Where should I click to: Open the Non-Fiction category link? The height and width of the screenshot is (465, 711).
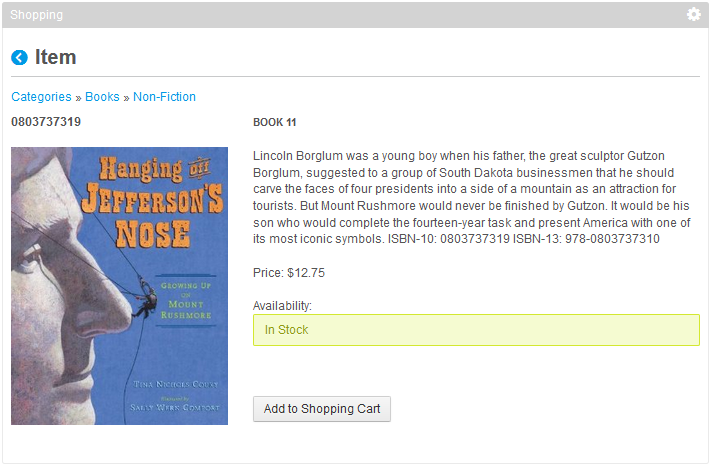point(164,97)
